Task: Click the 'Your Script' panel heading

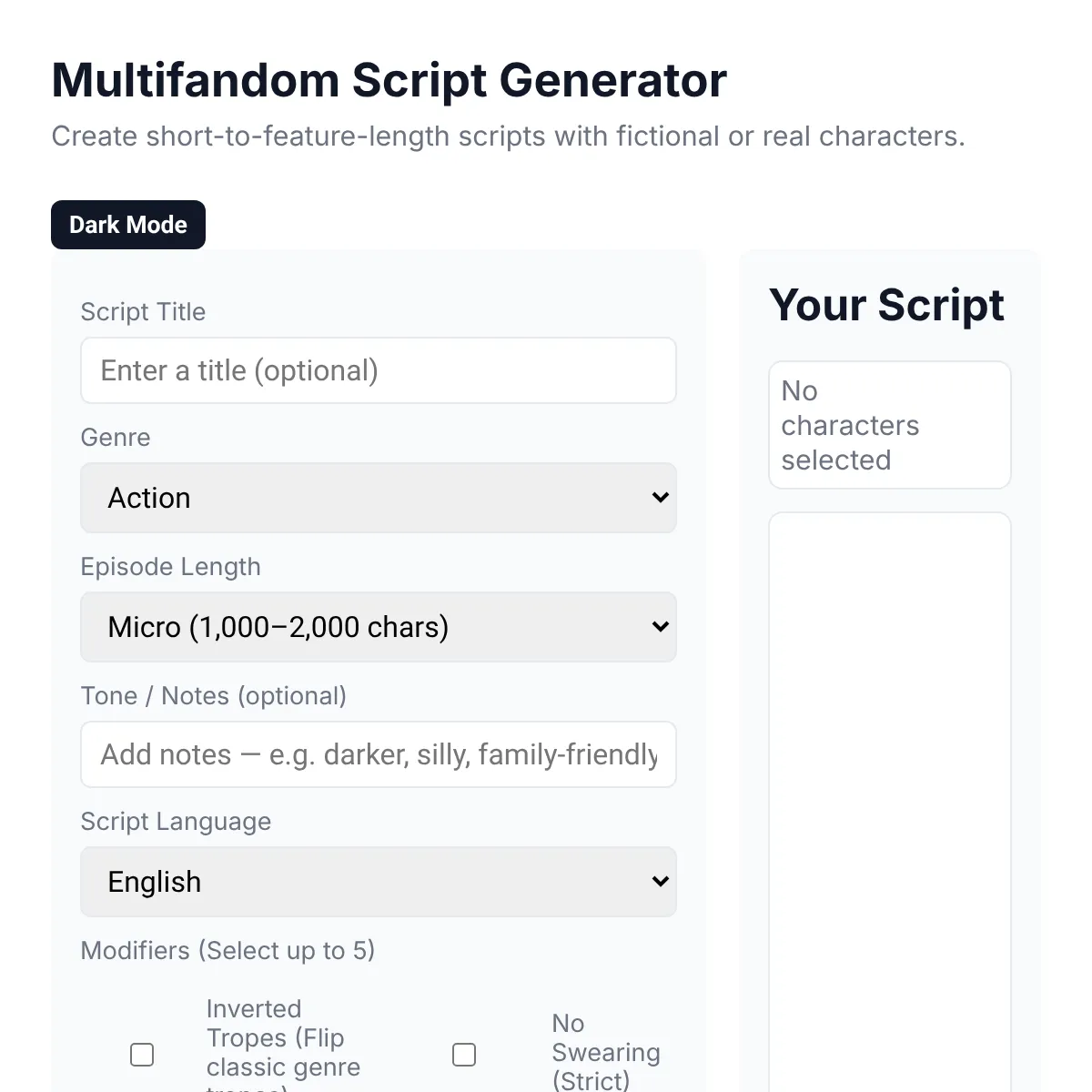Action: point(886,305)
